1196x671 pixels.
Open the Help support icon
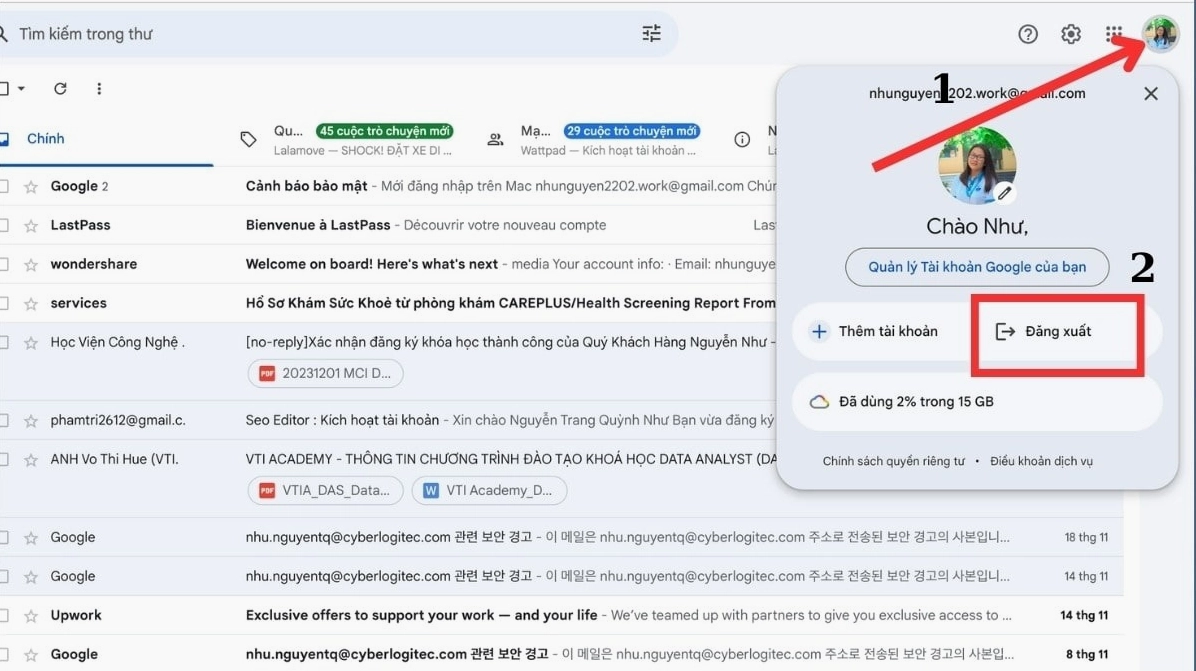[x=1028, y=34]
